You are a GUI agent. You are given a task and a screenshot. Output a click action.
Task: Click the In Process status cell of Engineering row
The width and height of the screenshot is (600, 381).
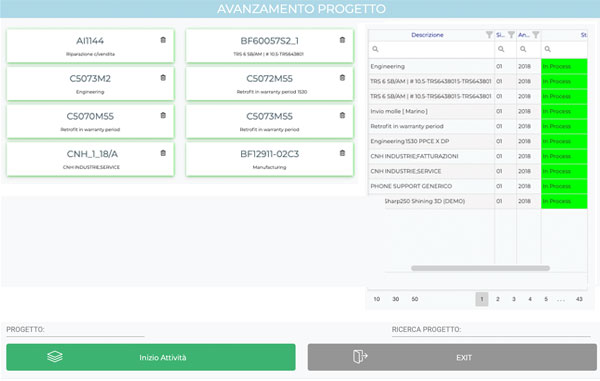pos(564,66)
